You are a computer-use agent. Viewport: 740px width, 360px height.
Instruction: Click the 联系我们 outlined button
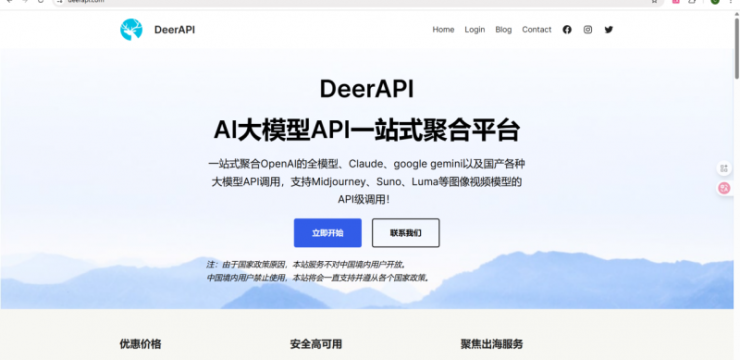tap(405, 233)
